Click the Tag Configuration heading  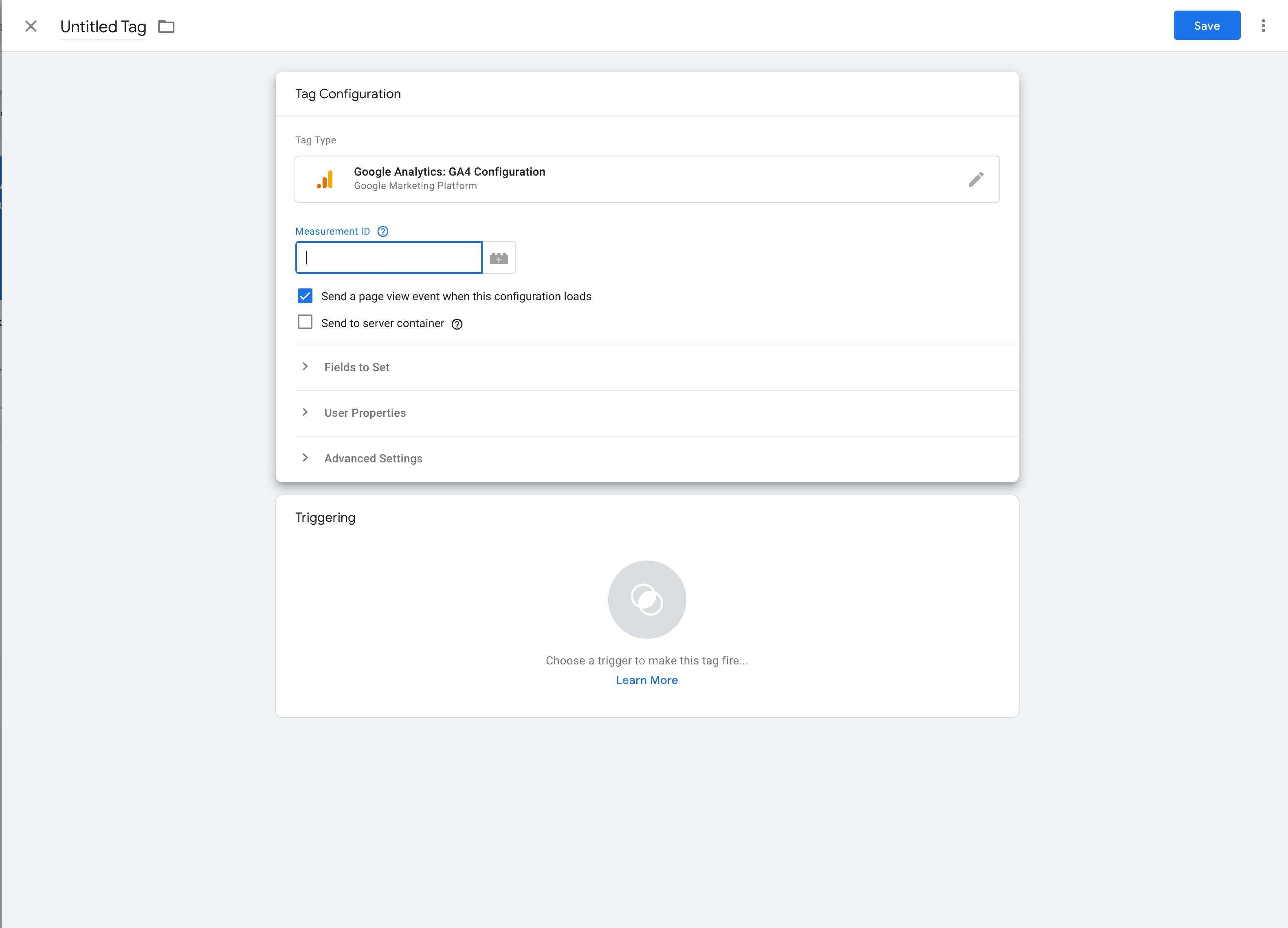coord(348,94)
